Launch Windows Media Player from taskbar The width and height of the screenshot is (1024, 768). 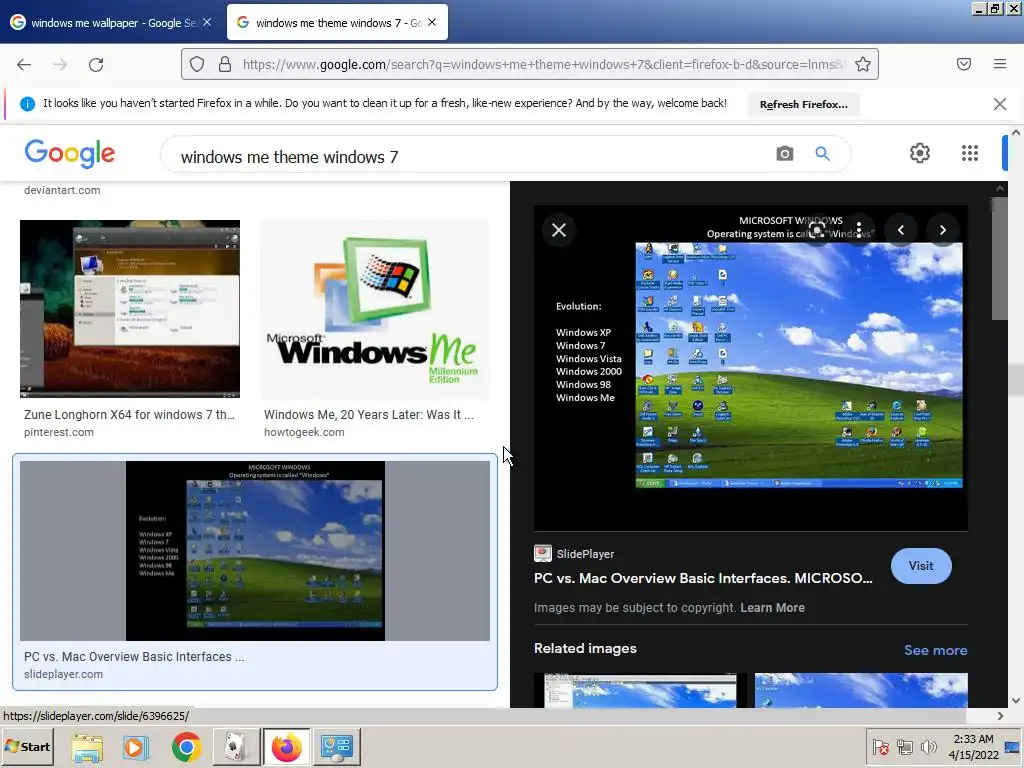(x=136, y=747)
